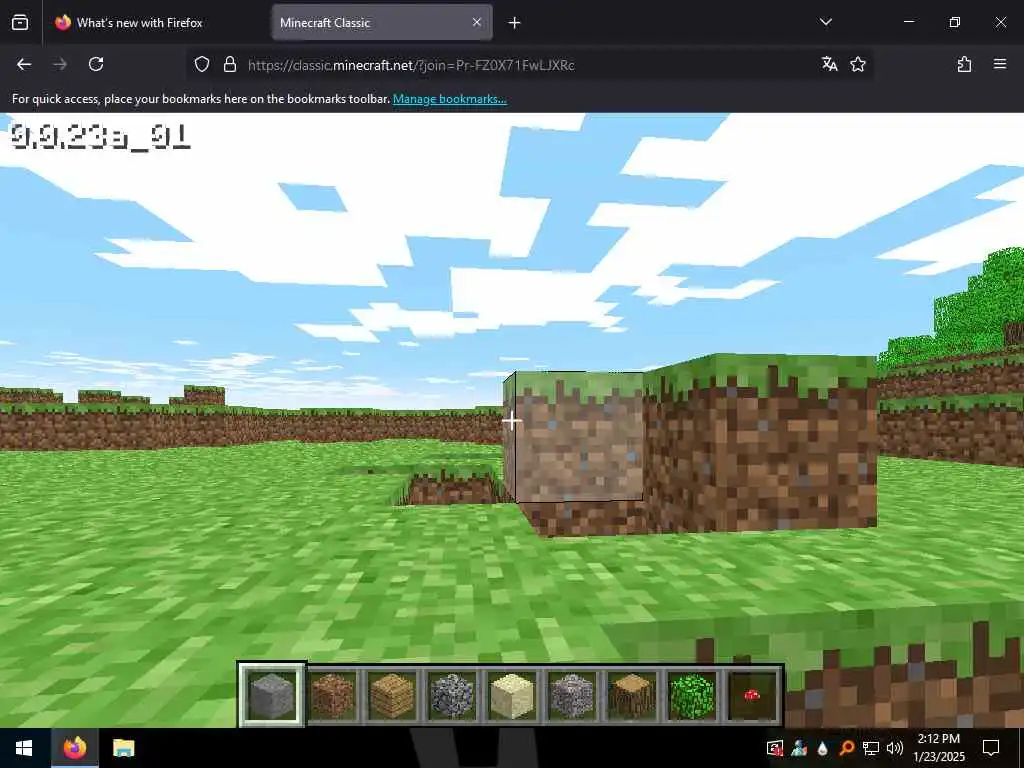
Task: Go back to previous page
Action: click(24, 64)
